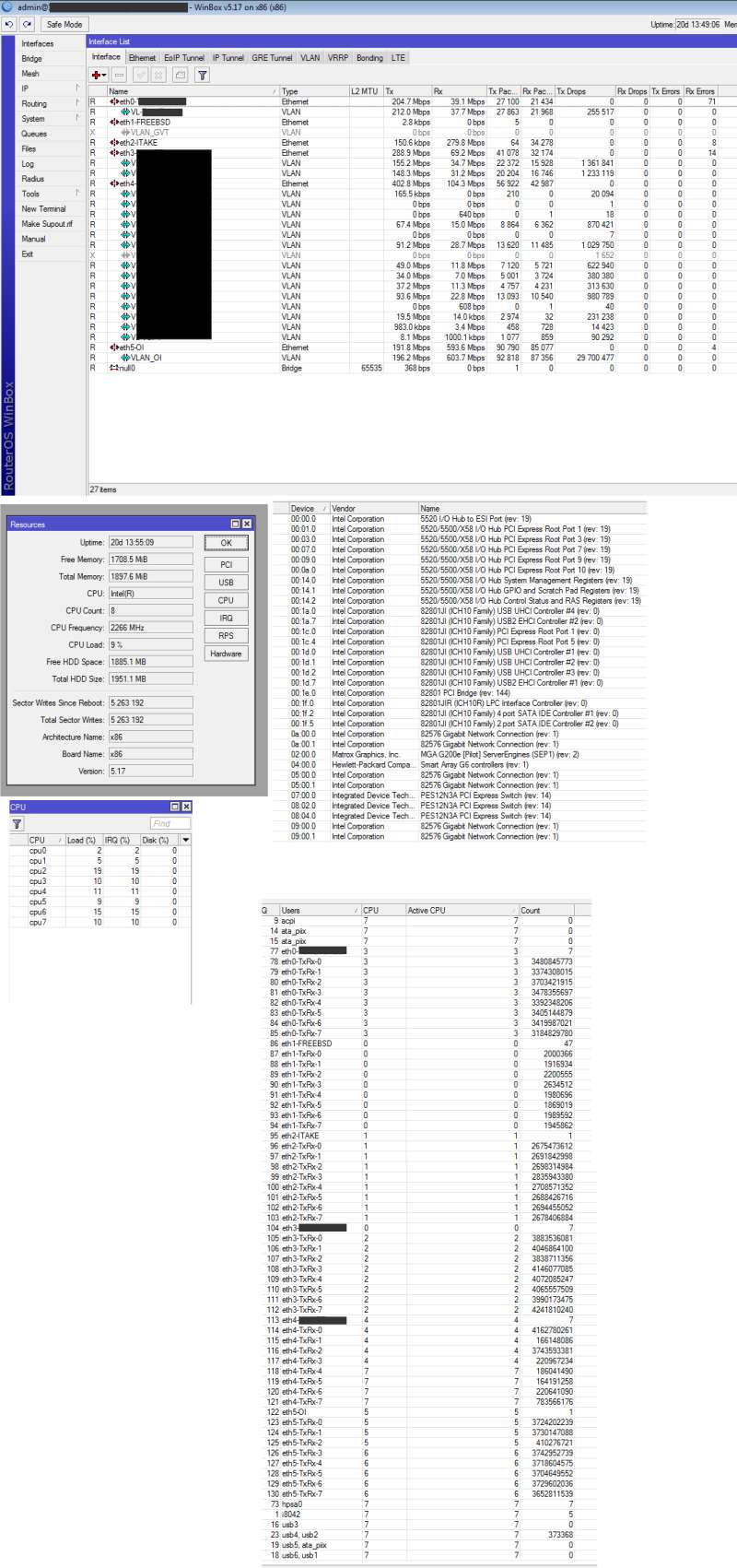Switch to the VRRP tab

pos(338,58)
